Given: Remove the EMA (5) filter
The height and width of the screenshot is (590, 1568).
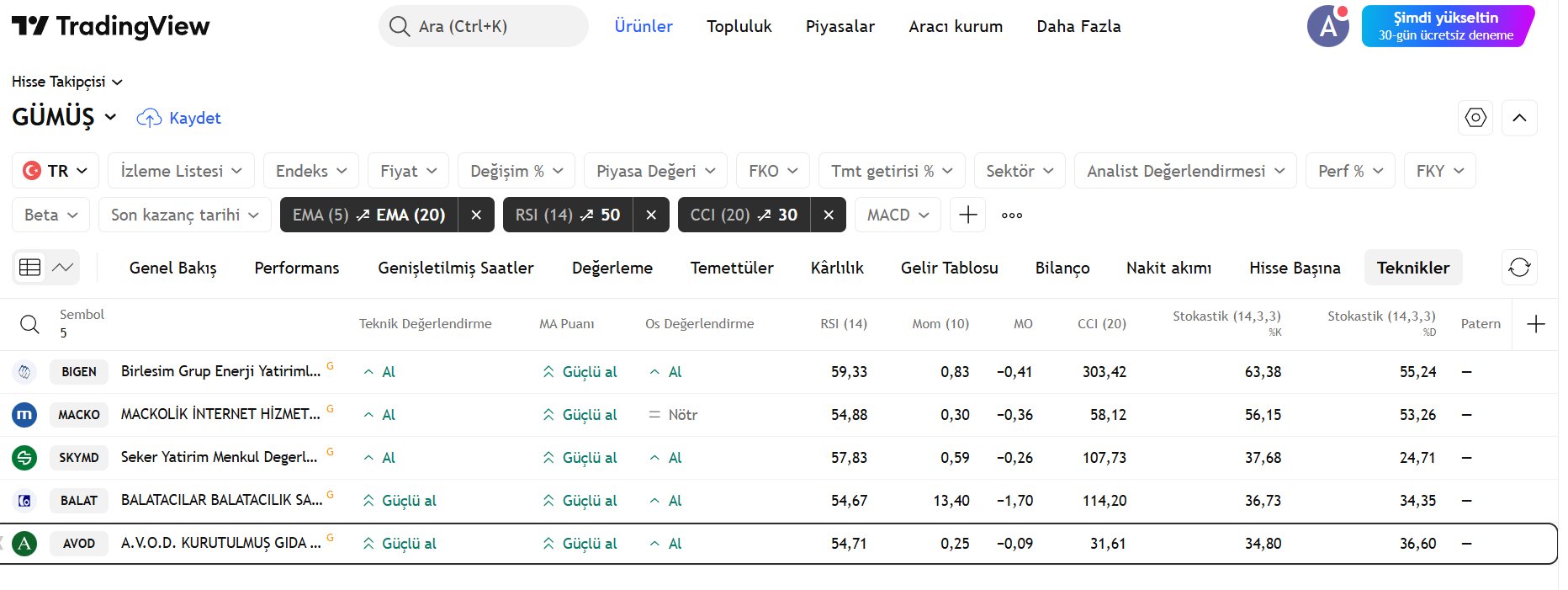Looking at the screenshot, I should 476,215.
